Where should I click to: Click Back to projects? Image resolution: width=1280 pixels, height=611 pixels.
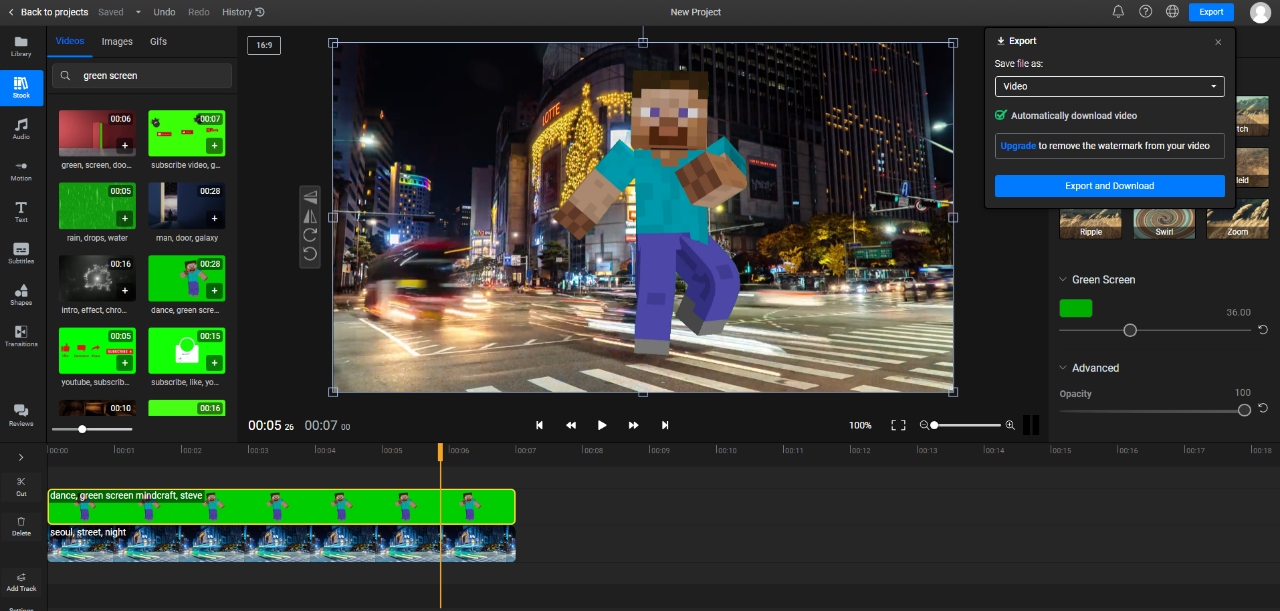[46, 12]
